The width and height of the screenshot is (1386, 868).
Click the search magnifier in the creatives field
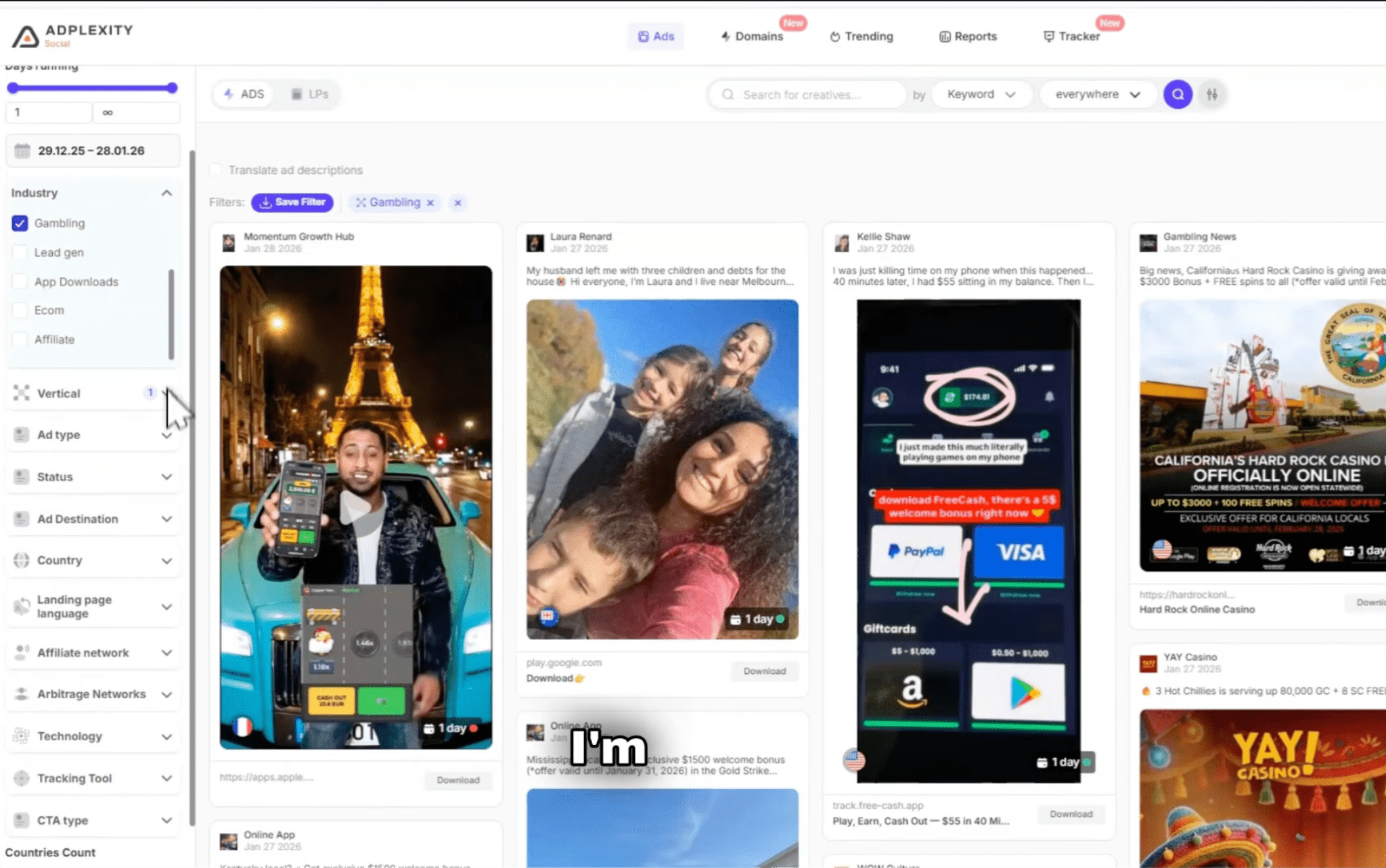(x=728, y=95)
